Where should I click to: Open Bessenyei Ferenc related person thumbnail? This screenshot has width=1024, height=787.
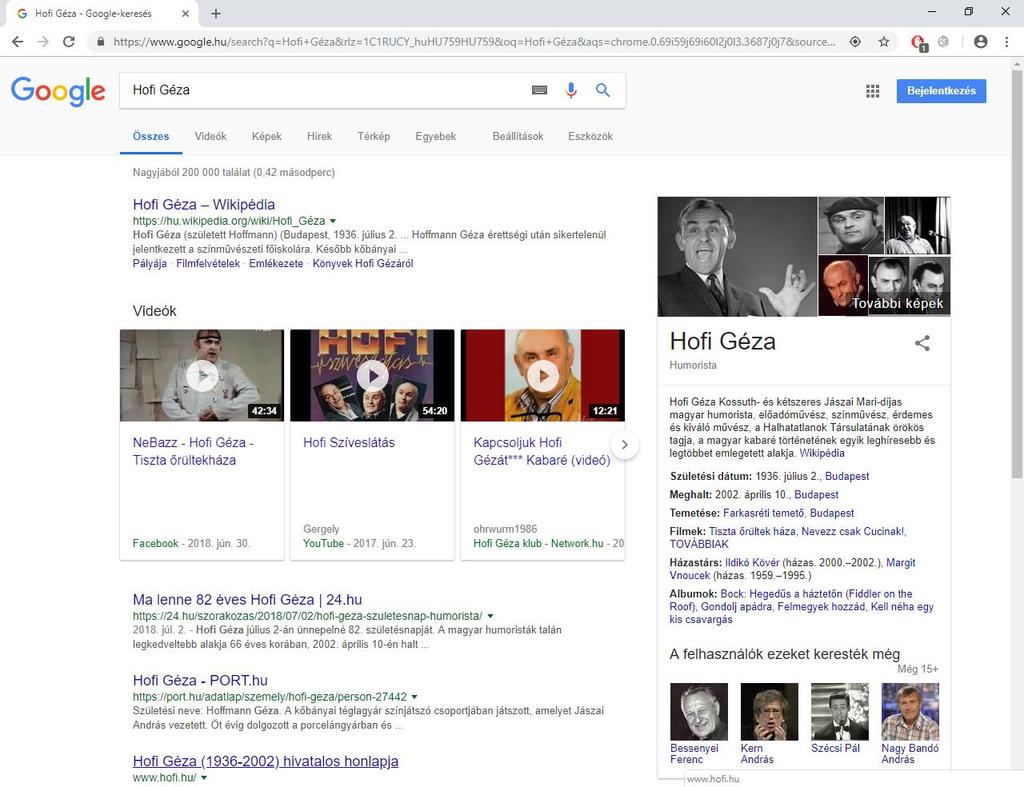pyautogui.click(x=699, y=712)
